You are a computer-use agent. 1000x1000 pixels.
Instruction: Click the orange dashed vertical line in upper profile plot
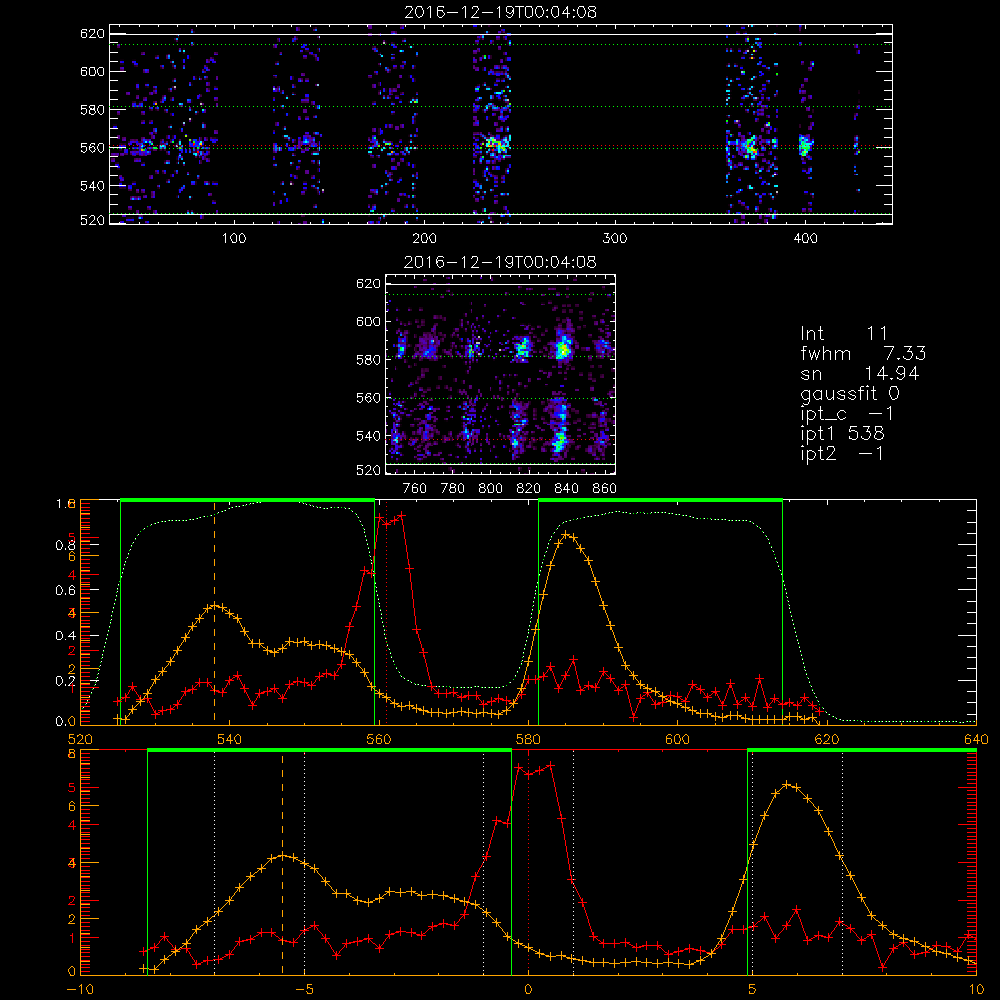coord(214,612)
